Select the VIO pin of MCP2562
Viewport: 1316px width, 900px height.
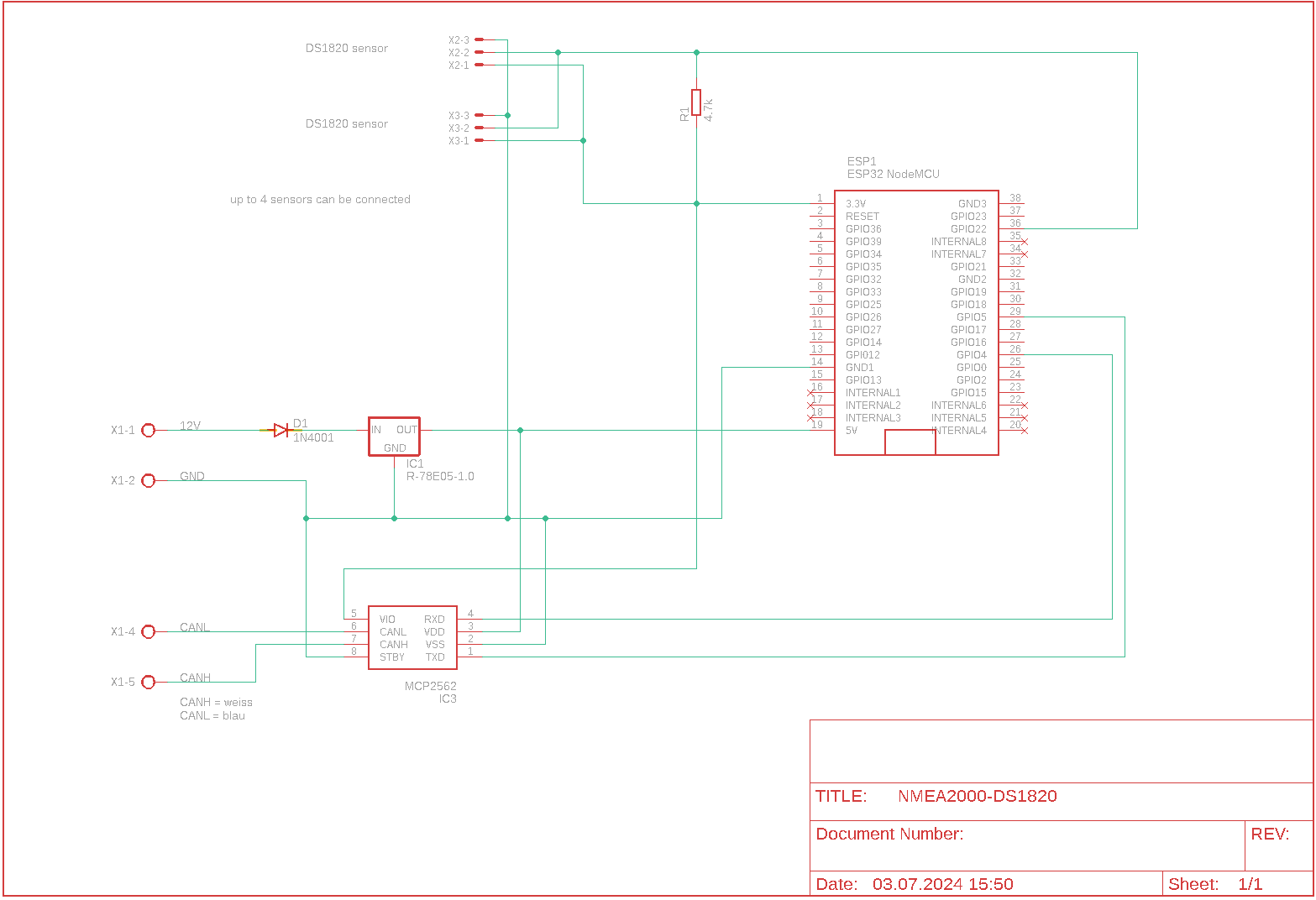coord(387,620)
